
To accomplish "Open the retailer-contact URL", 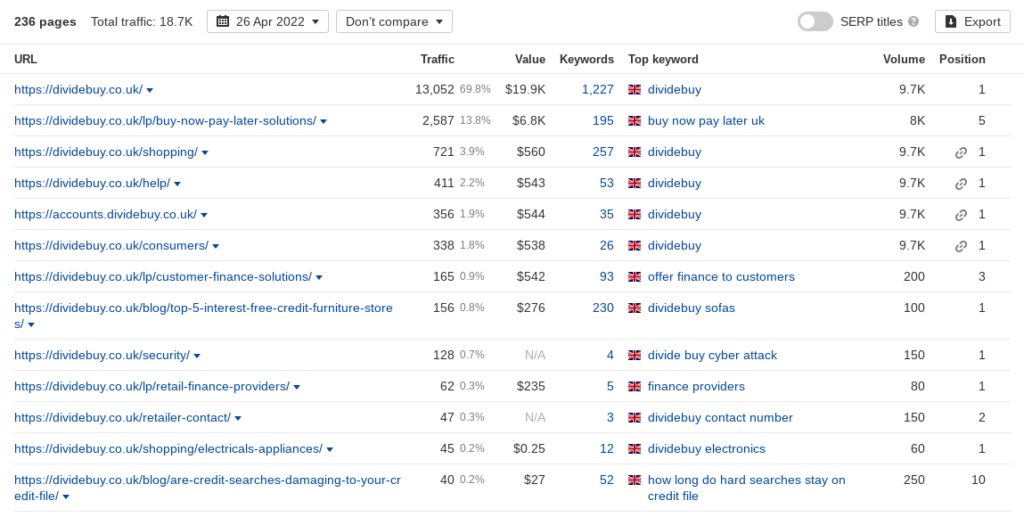I will click(122, 418).
